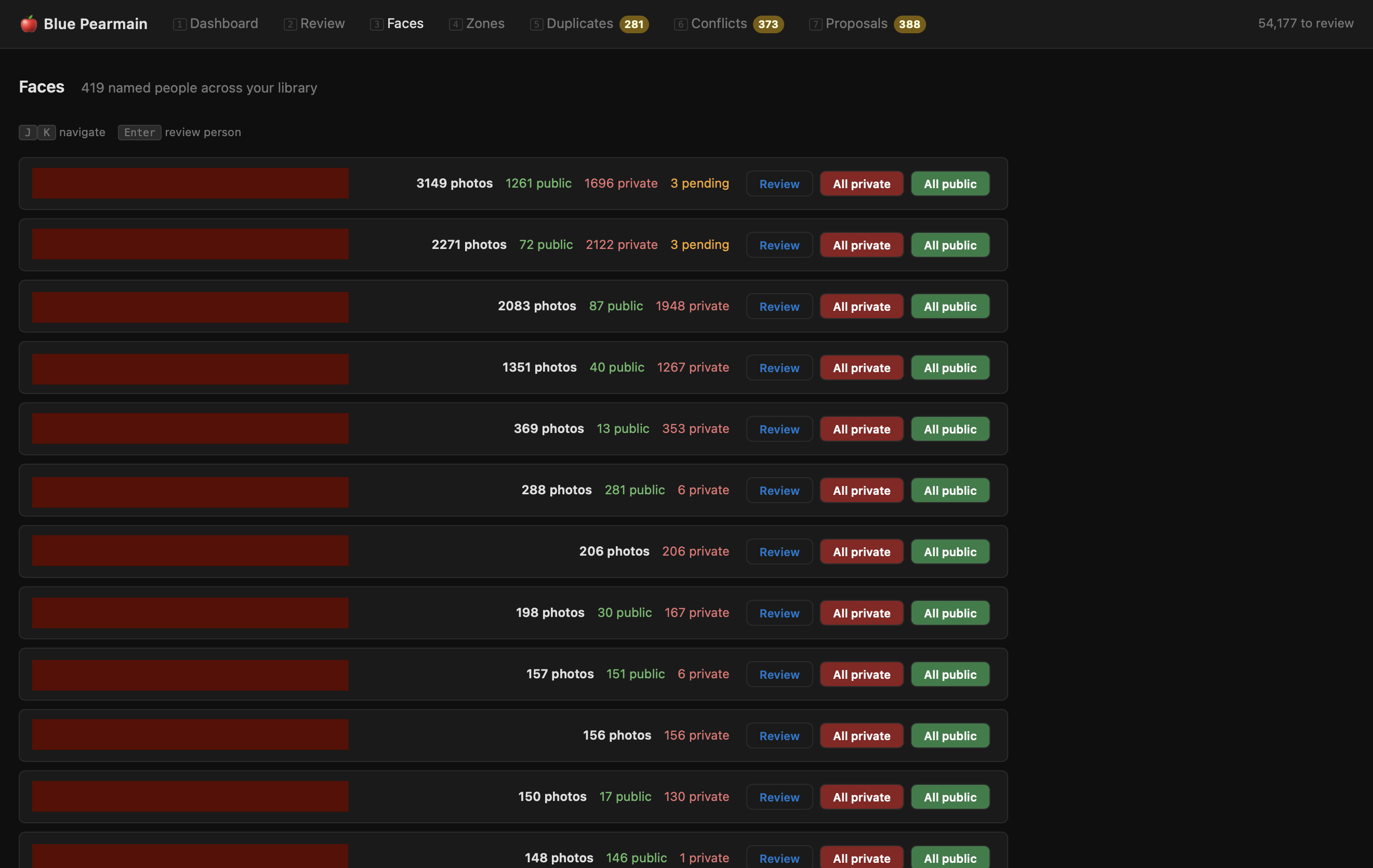Switch to the Review tab

(314, 23)
